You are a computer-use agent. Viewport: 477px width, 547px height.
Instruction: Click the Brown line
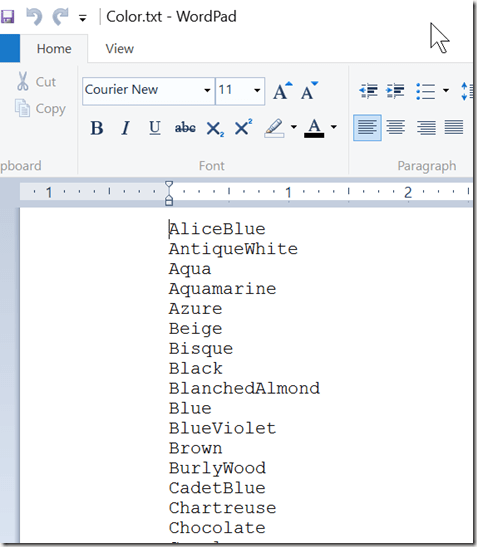195,448
